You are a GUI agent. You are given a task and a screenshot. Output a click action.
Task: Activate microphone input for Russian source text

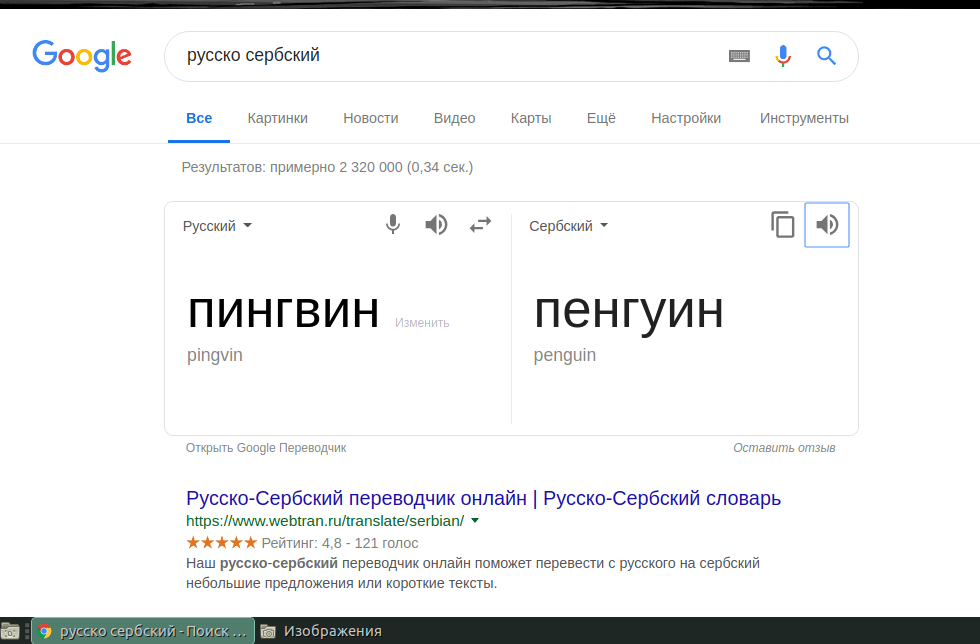392,224
